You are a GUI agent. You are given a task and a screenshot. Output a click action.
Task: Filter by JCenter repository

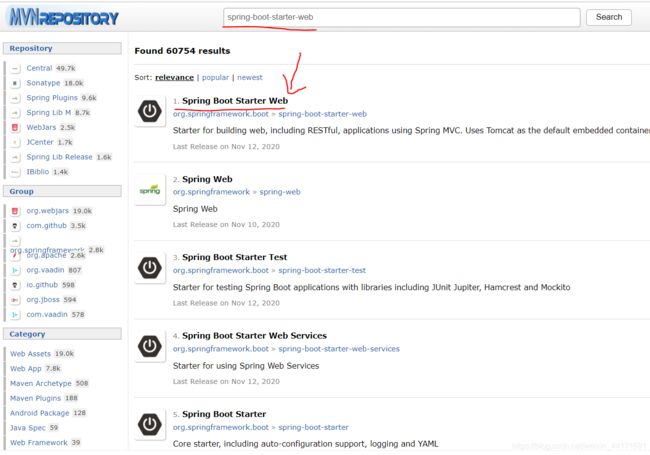[x=40, y=142]
